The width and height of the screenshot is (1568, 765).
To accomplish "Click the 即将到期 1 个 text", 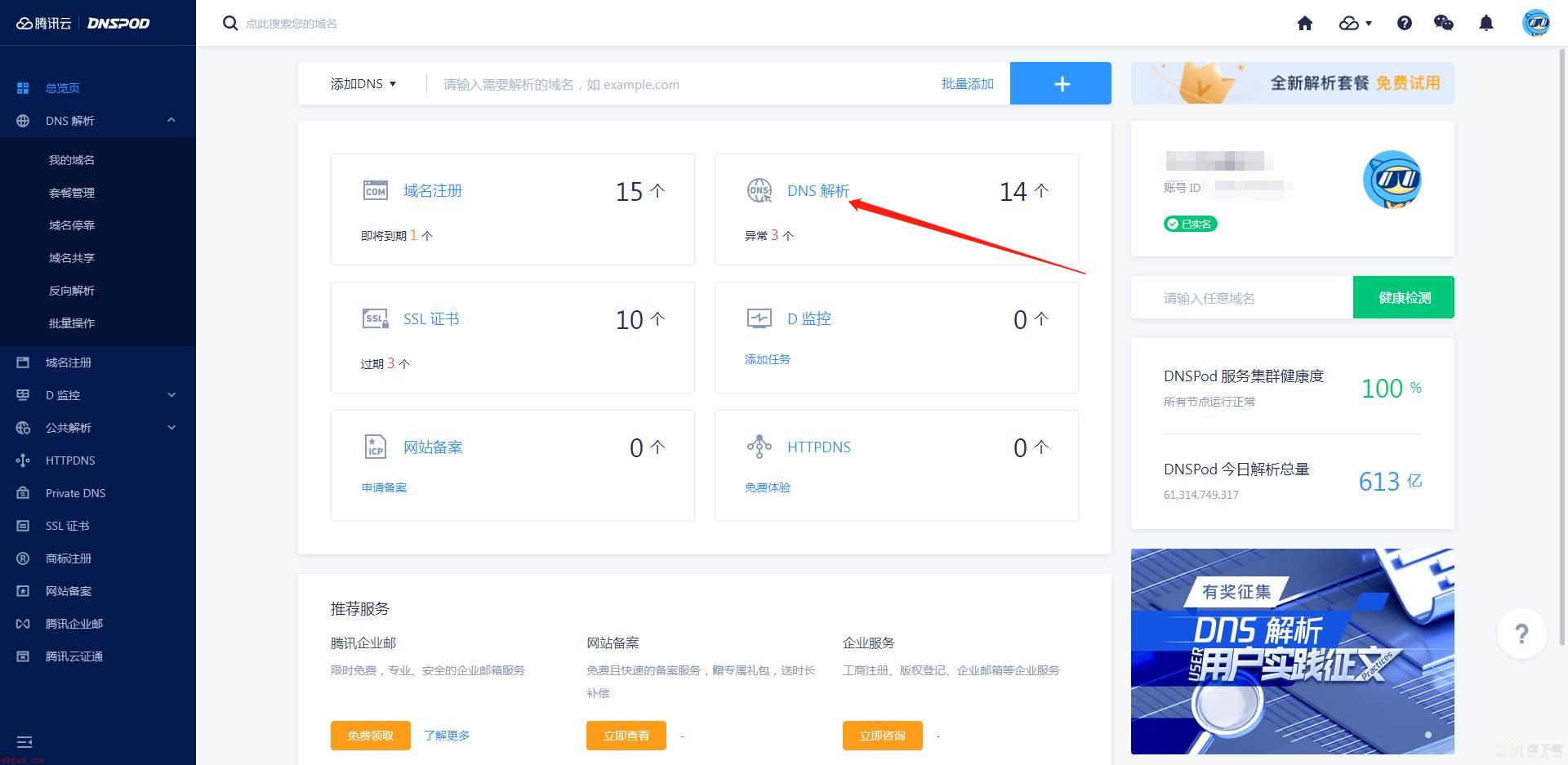I will [397, 235].
